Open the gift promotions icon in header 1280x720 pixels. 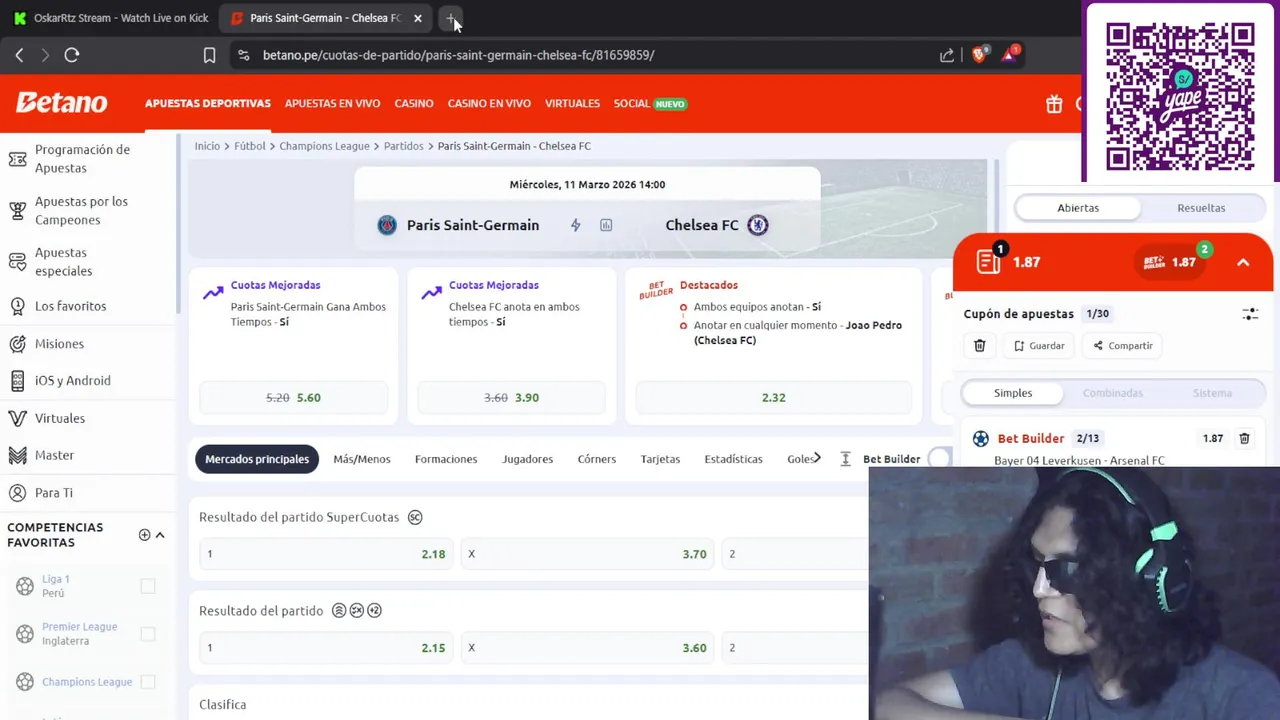[1054, 104]
